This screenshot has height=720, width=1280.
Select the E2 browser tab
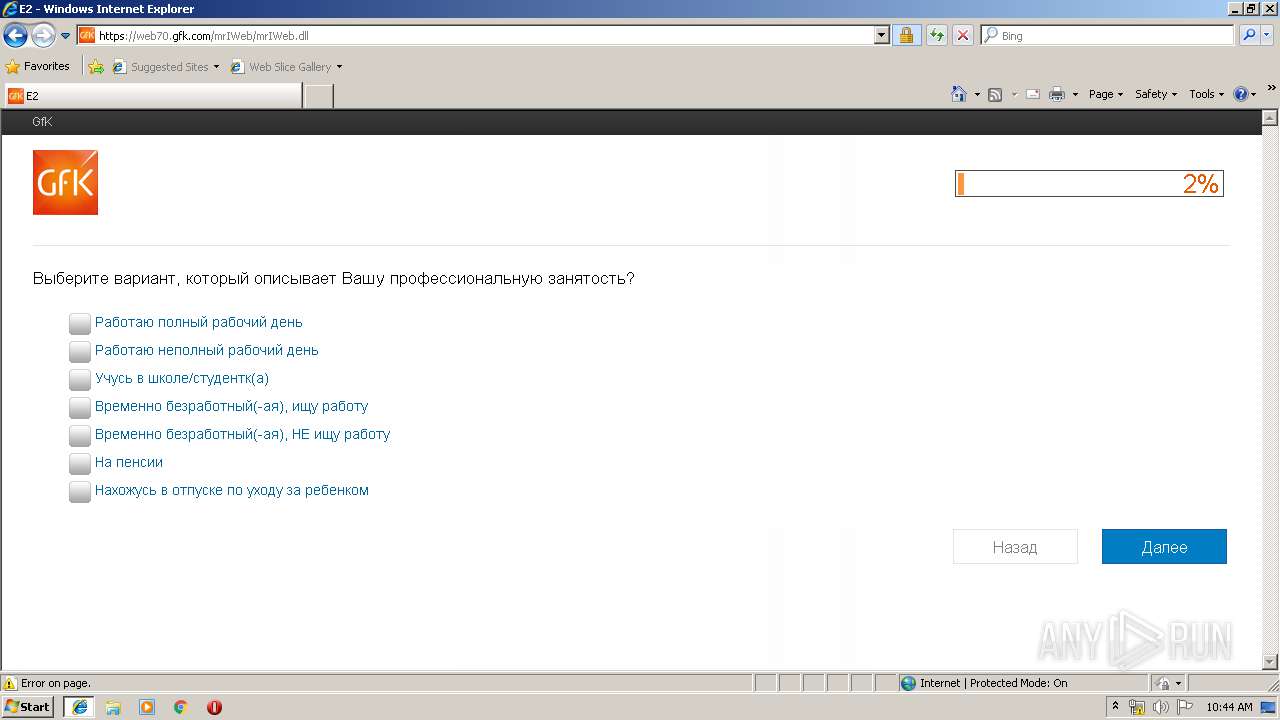[x=152, y=95]
